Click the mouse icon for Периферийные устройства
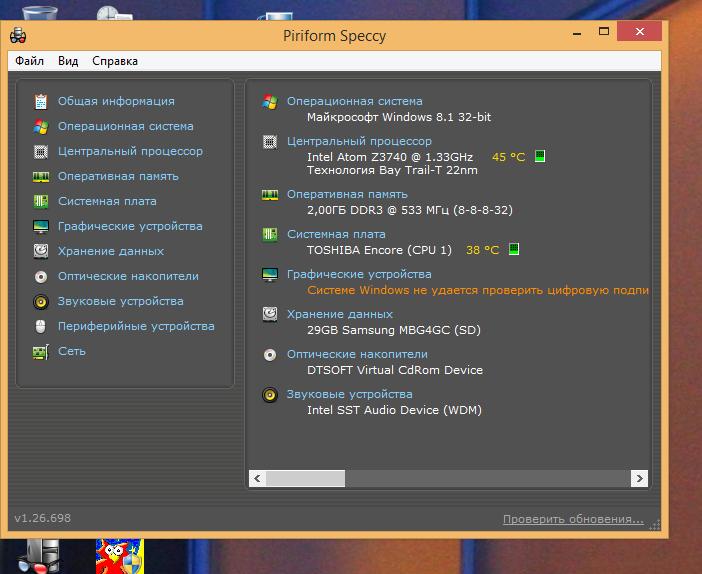This screenshot has height=574, width=702. coord(41,327)
